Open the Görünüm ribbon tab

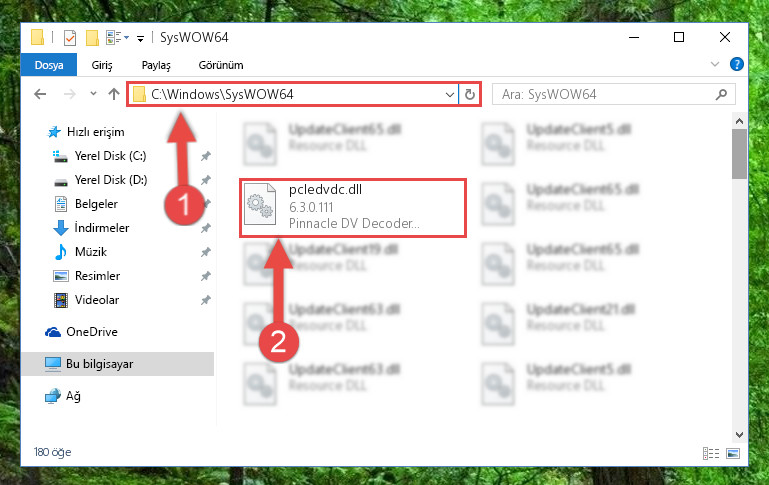[x=221, y=65]
